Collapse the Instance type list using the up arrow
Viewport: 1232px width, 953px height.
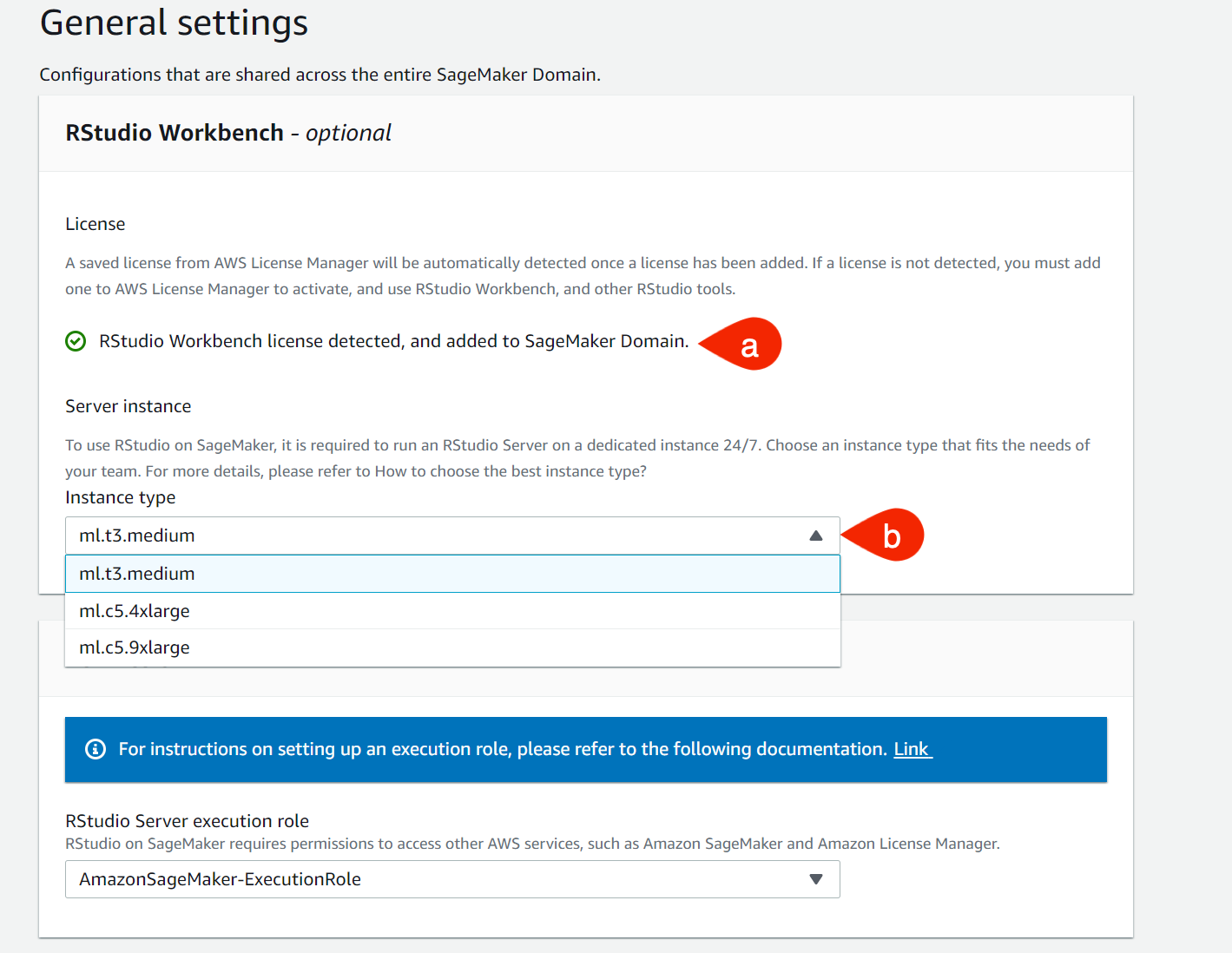coord(815,536)
